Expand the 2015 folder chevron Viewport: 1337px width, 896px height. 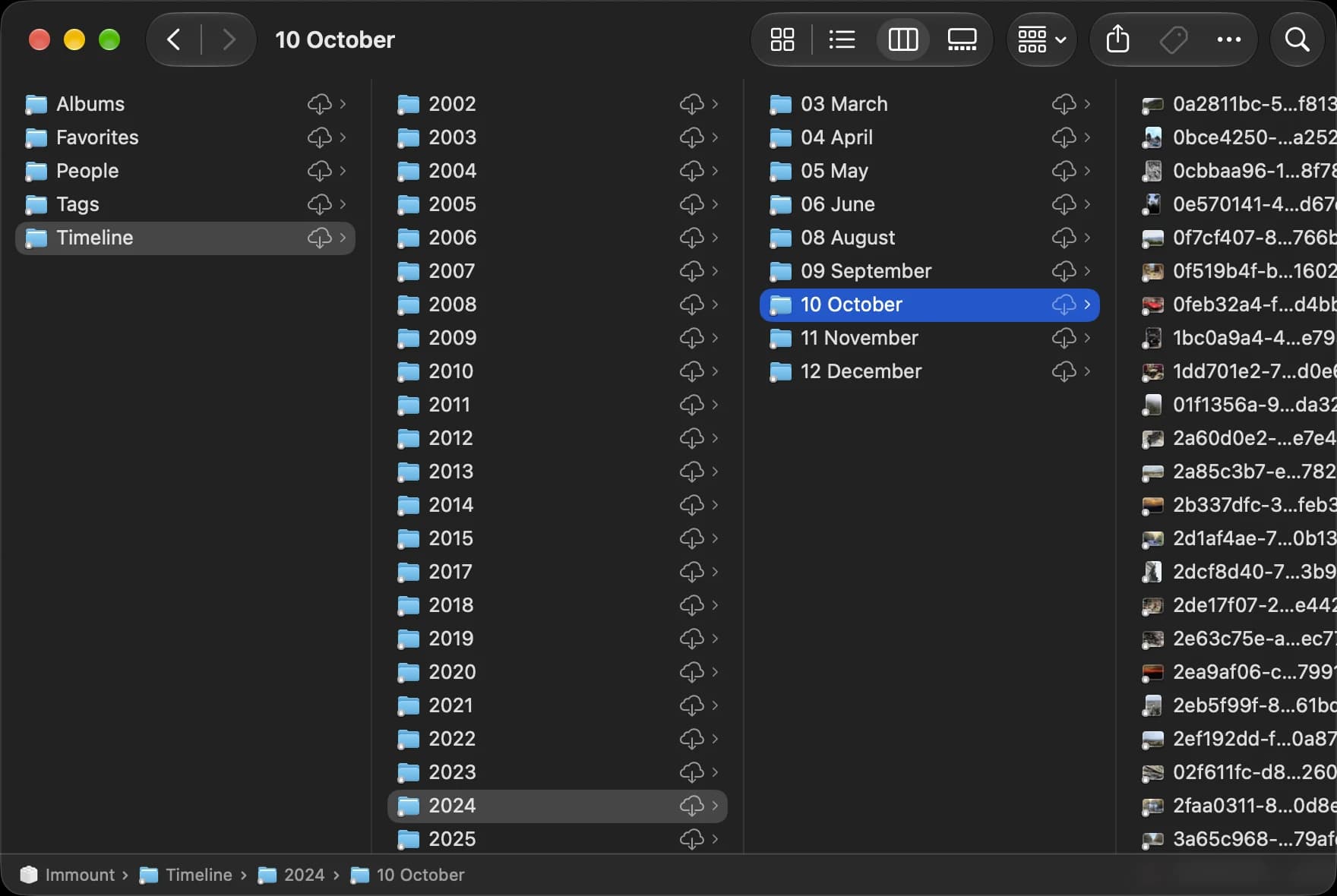(x=715, y=538)
